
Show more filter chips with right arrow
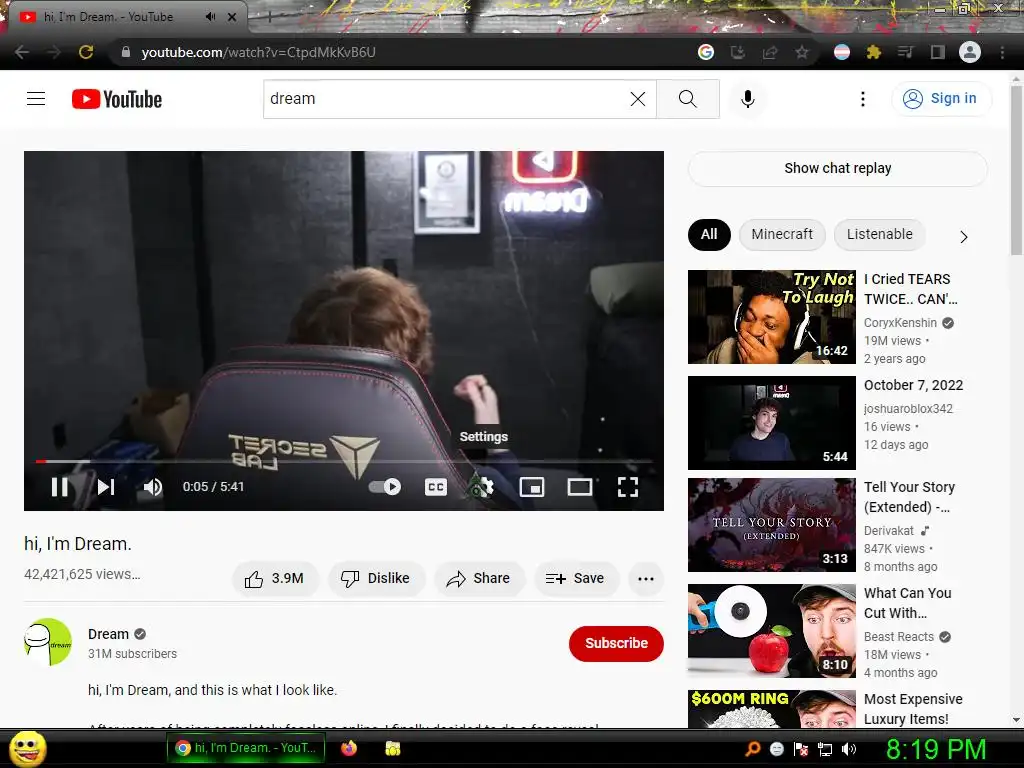point(964,237)
